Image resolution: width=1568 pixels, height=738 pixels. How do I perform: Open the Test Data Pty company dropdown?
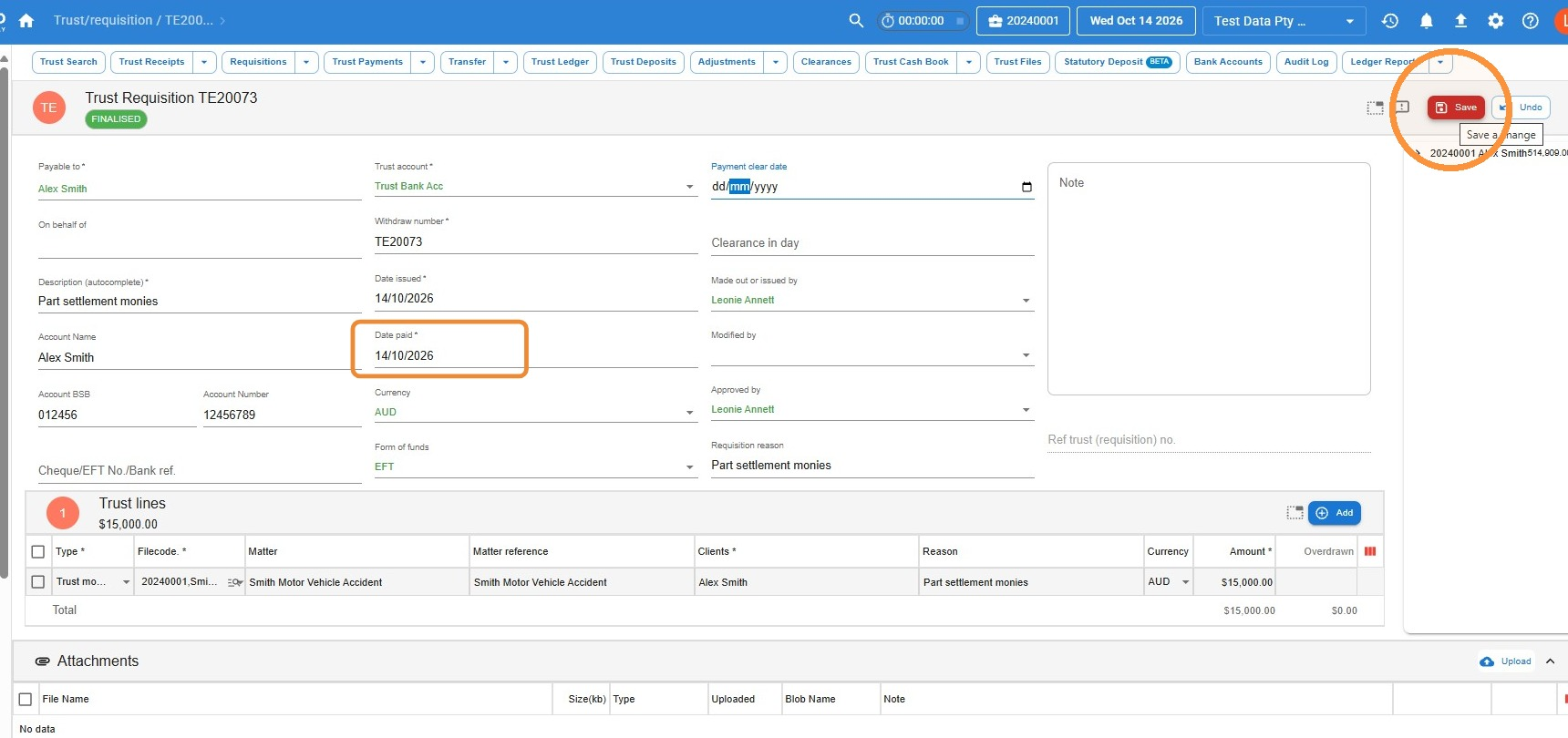click(1284, 21)
